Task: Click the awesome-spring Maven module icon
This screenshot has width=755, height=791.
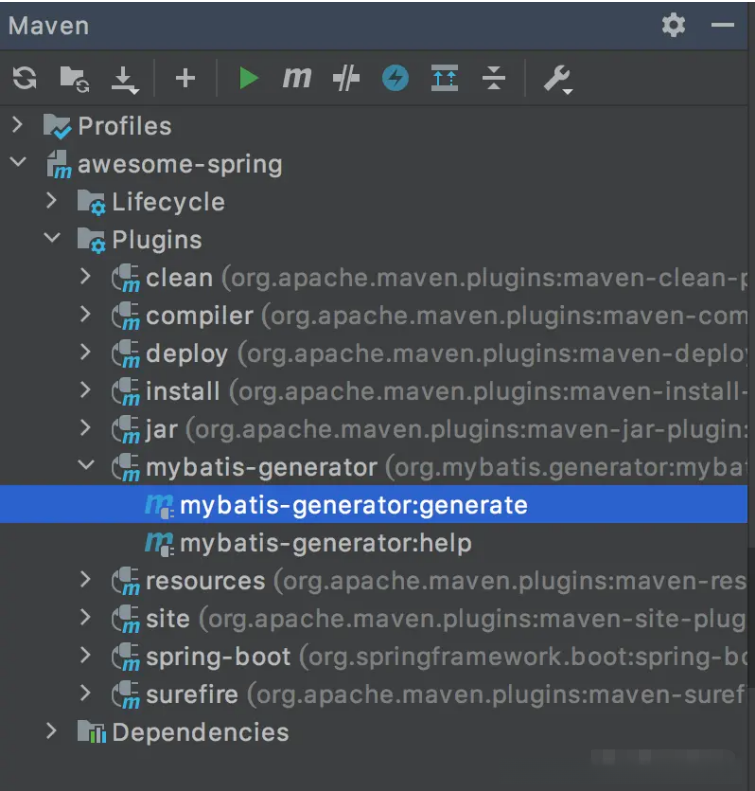Action: point(59,164)
